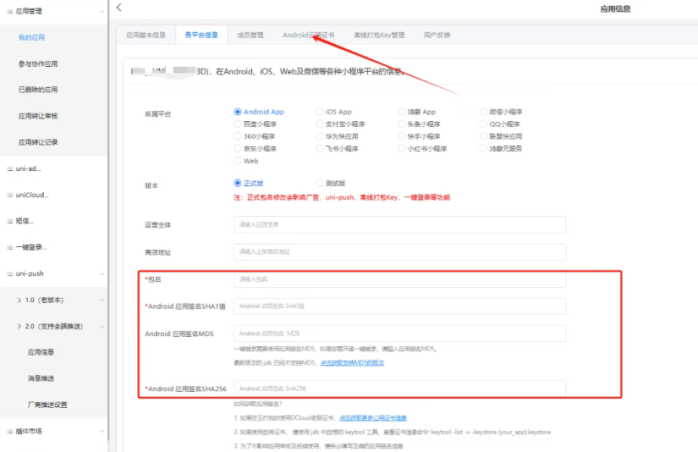Click the uni-ad sidebar menu icon
This screenshot has width=698, height=452.
click(7, 168)
